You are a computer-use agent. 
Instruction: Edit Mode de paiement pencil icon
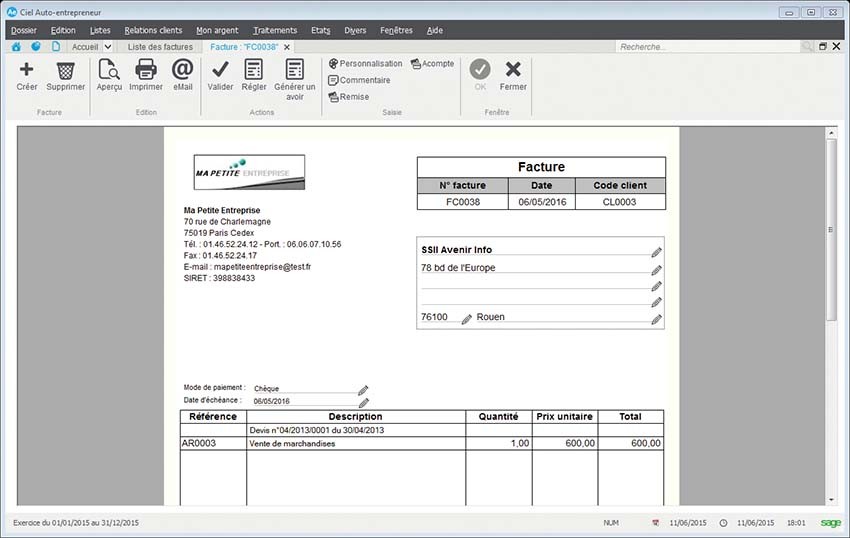[363, 389]
